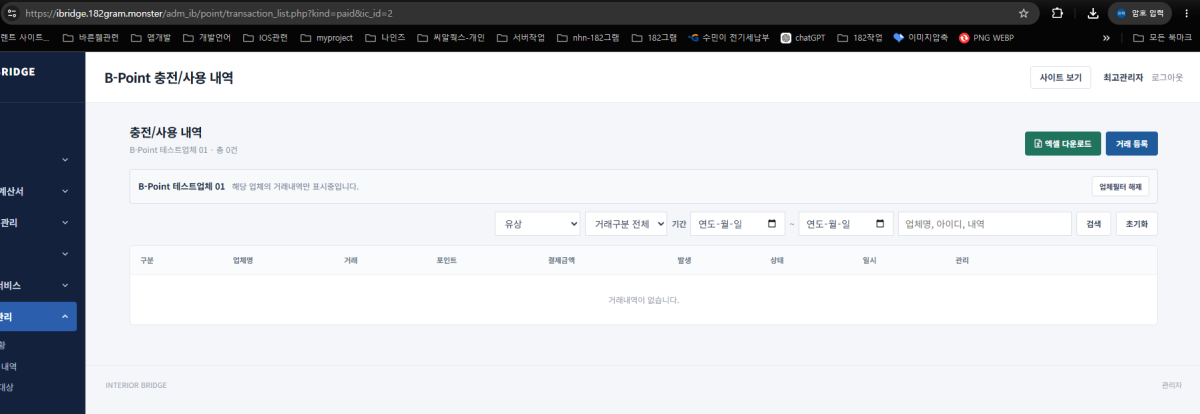Screen dimensions: 1200x414
Task: Click the 포인트 column header
Action: click(x=446, y=260)
